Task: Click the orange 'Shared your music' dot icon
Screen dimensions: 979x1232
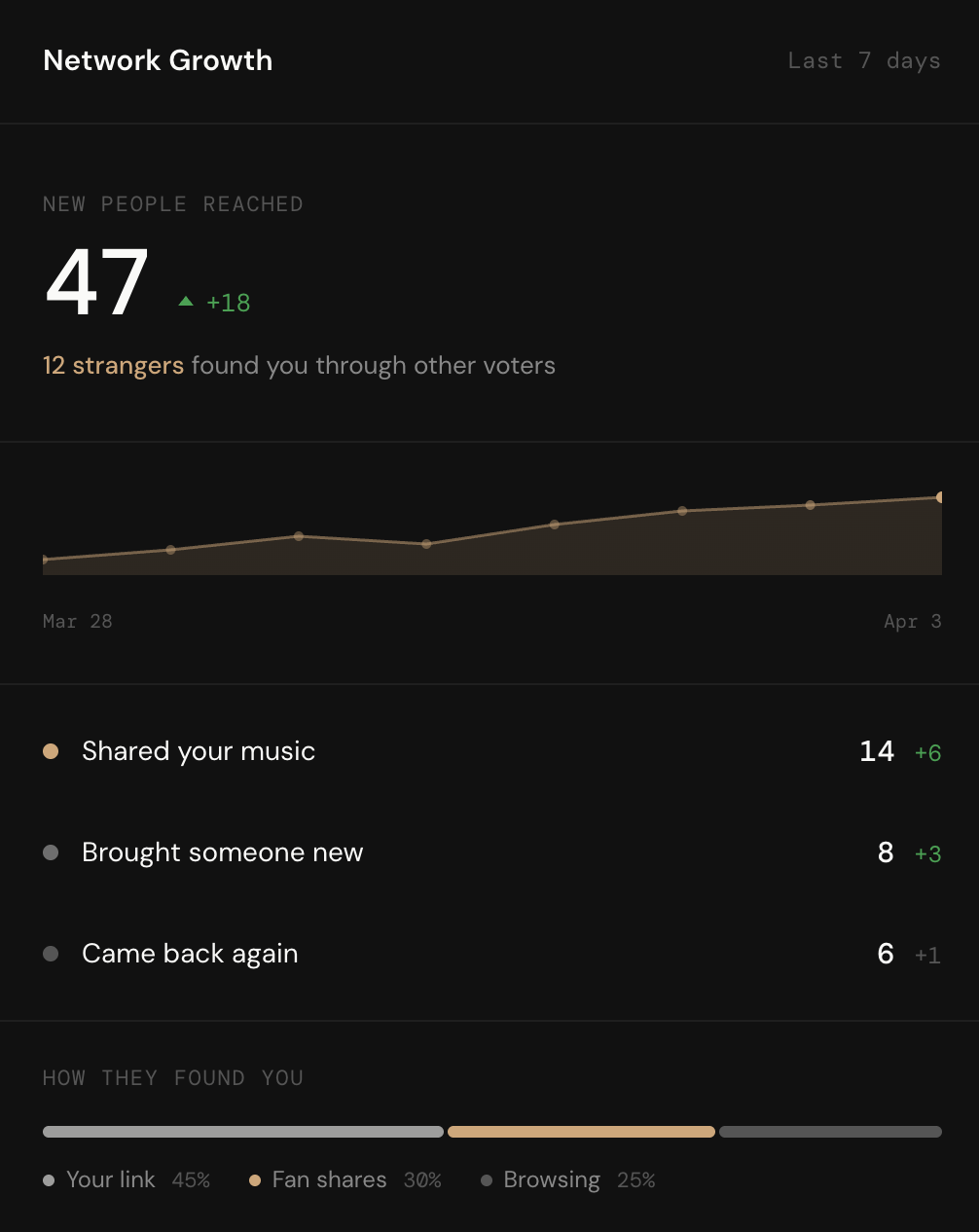Action: (x=51, y=751)
